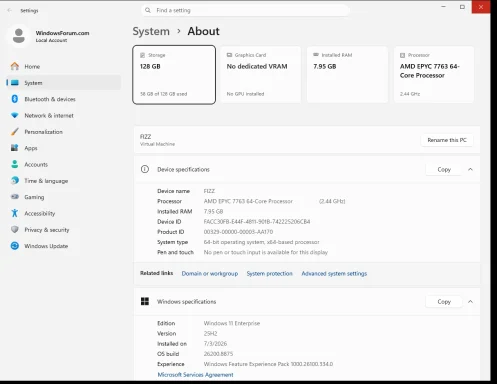
Task: Click the back arrow beside Settings
Action: pos(9,10)
